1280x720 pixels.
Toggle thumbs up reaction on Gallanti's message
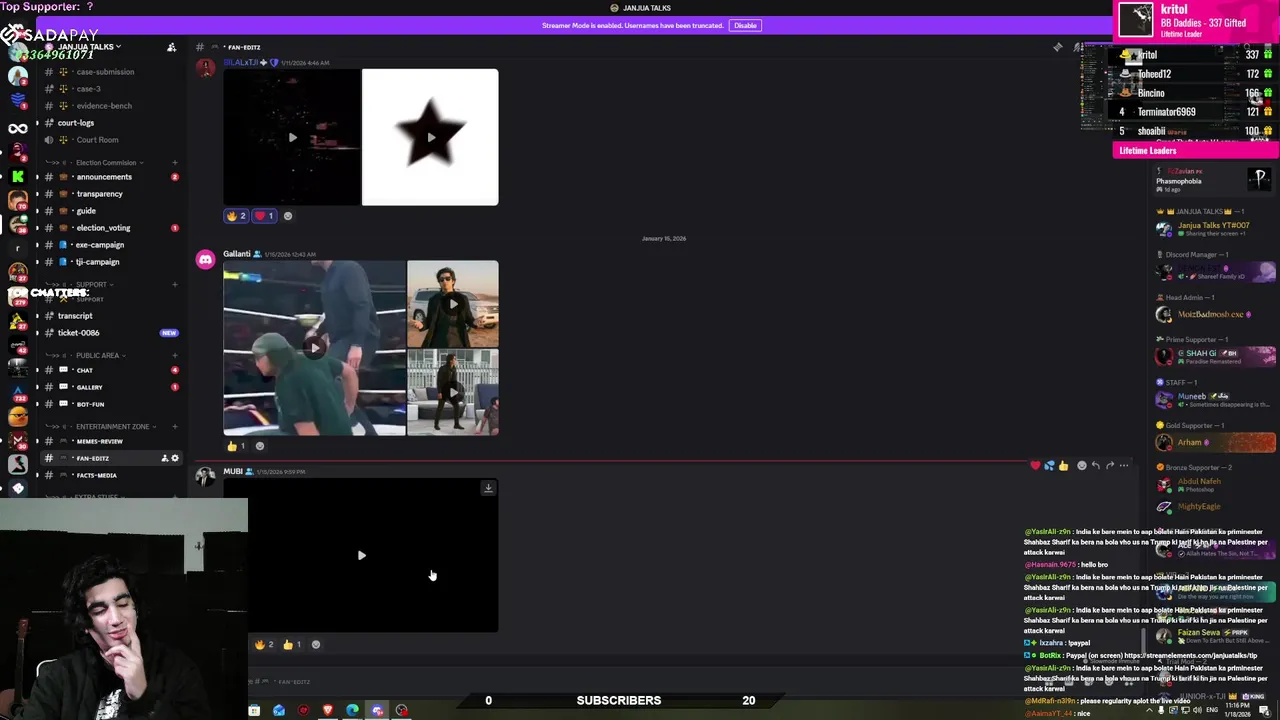click(x=236, y=446)
